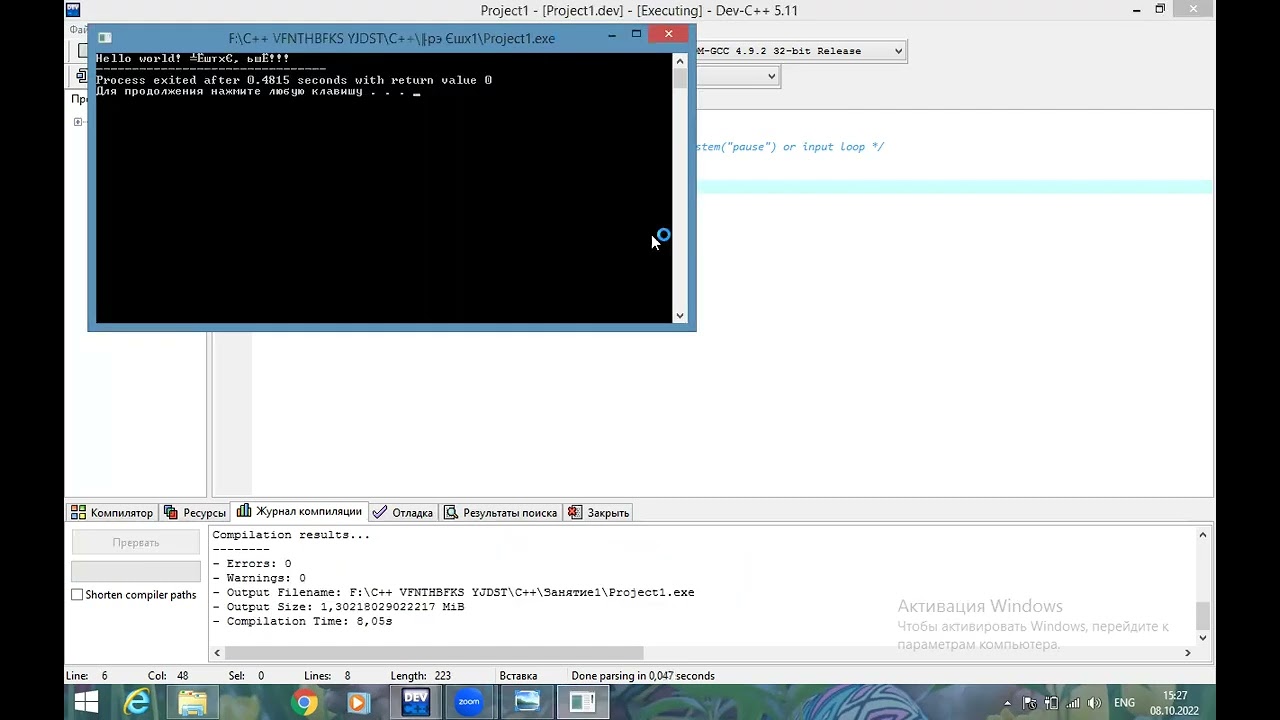The width and height of the screenshot is (1280, 720).
Task: Click the highlighted current line in the editor
Action: [955, 187]
